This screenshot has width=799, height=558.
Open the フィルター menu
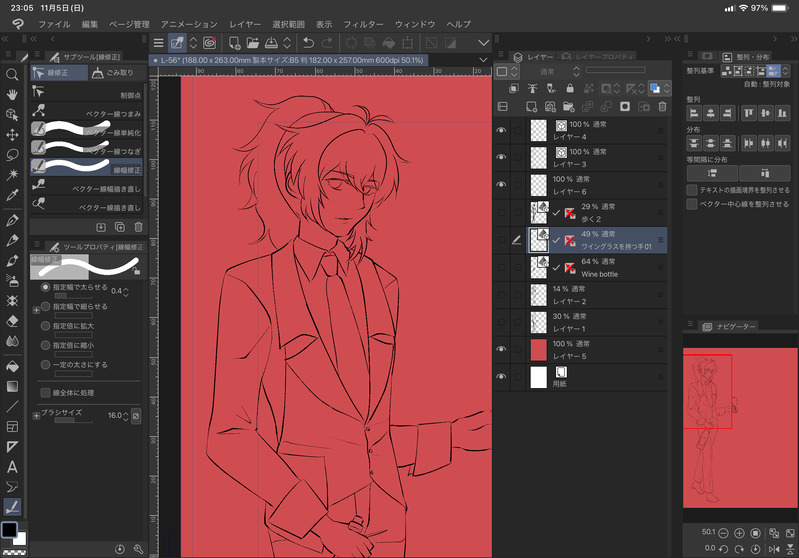pos(363,23)
